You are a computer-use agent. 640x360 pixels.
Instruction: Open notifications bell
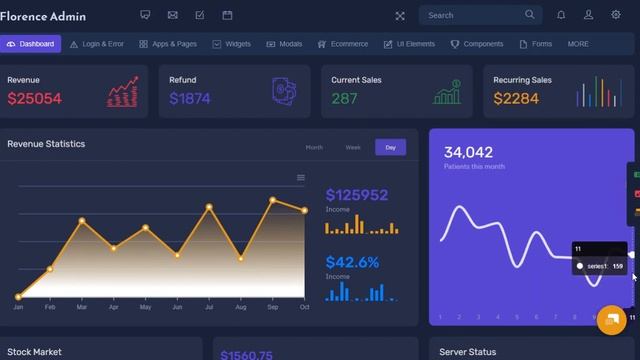coord(561,15)
